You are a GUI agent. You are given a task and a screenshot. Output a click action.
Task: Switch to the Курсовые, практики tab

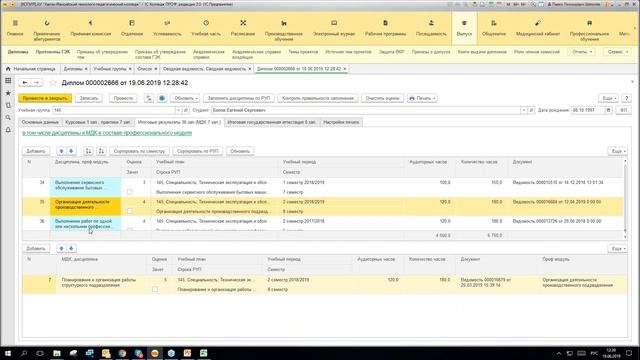point(98,122)
